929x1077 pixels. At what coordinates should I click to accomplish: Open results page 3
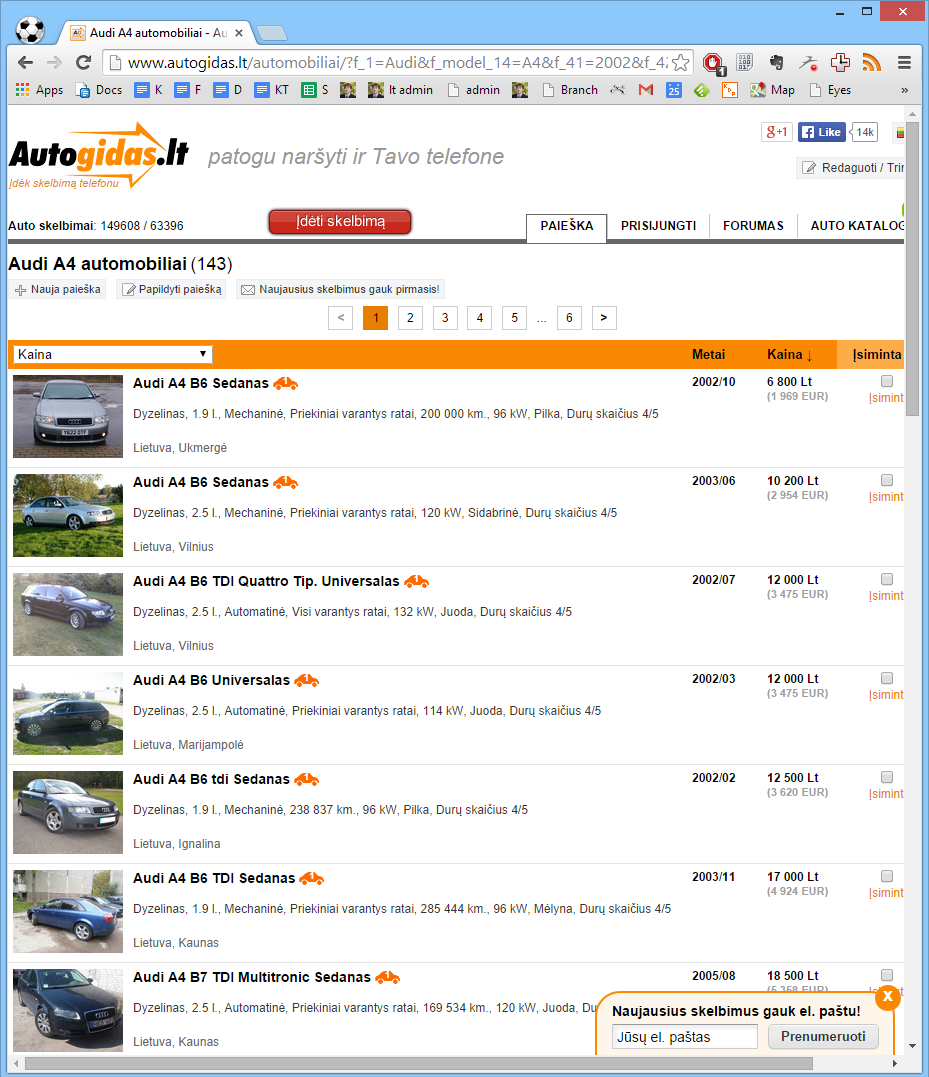445,317
